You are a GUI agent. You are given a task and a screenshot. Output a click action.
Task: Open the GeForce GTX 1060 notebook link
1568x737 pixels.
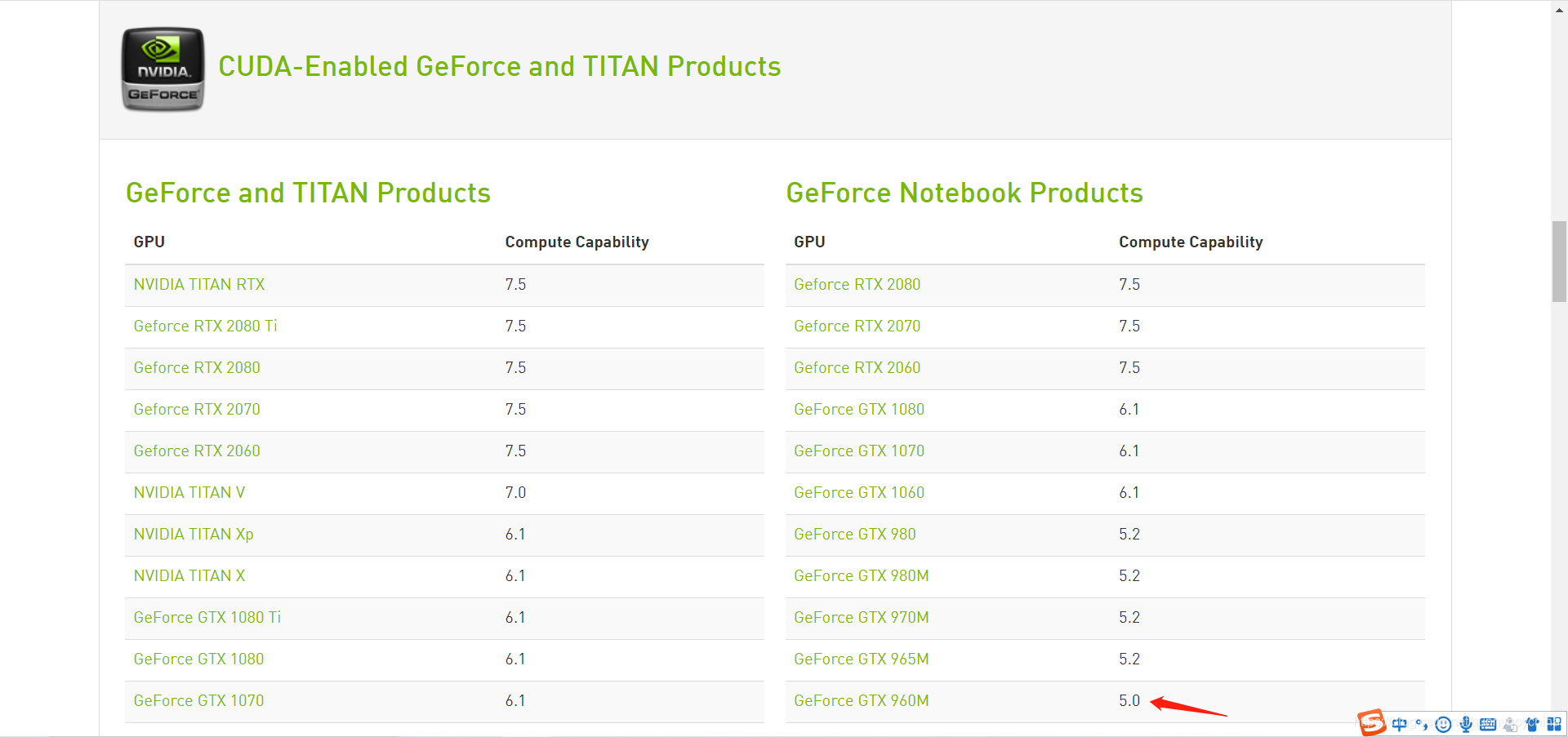[x=859, y=493]
